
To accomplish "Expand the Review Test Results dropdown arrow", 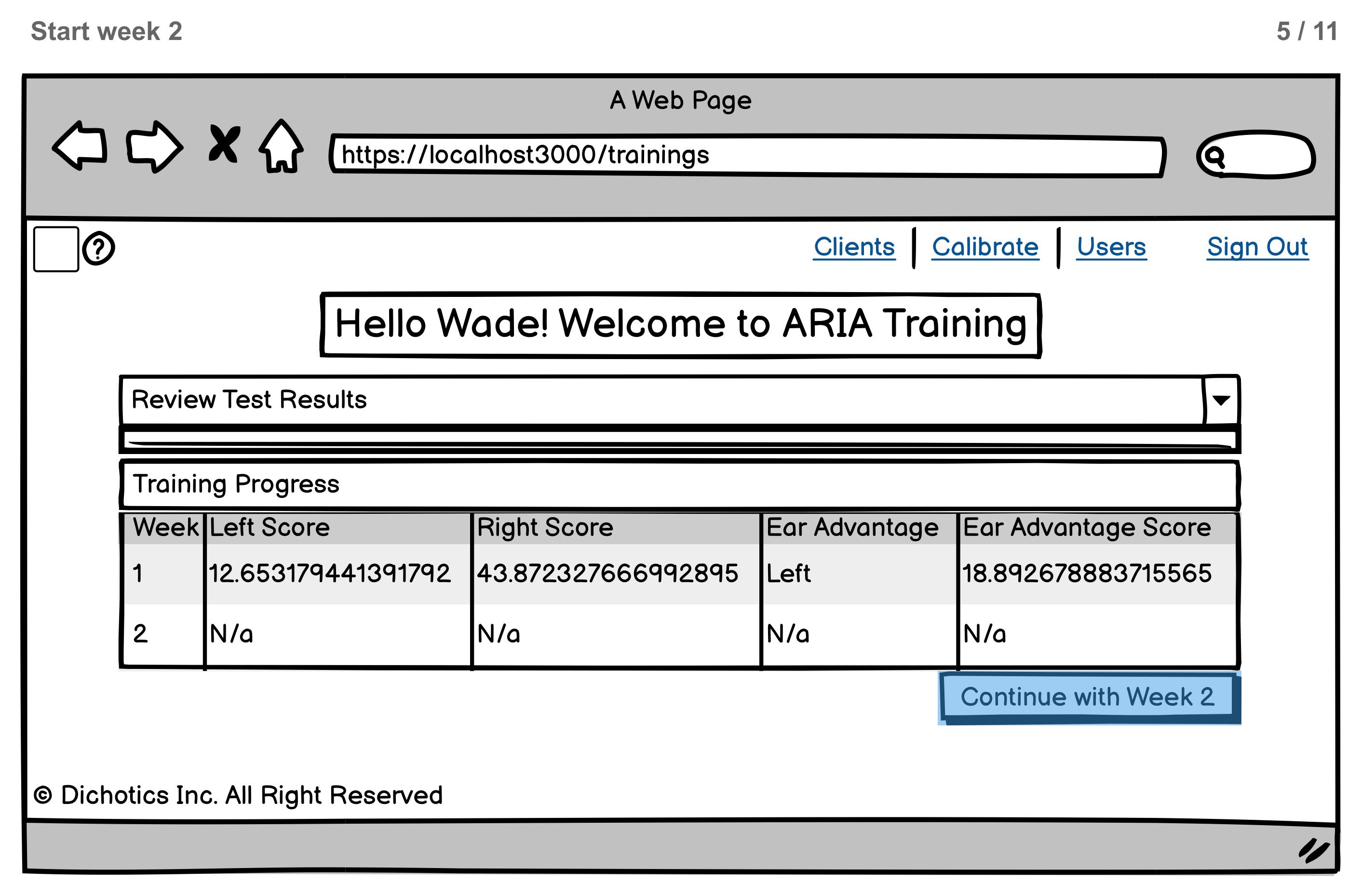I will [1221, 400].
